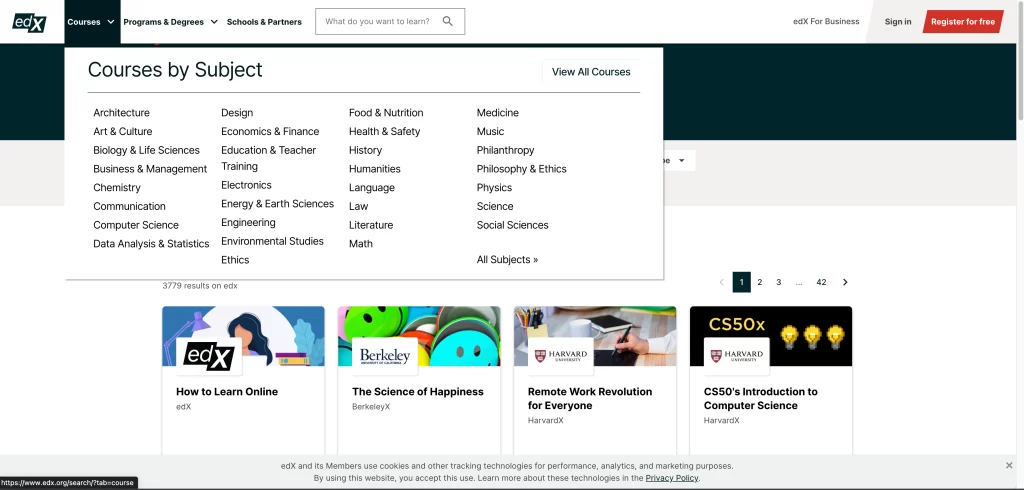Jump to results page 42
The height and width of the screenshot is (490, 1024).
[822, 282]
